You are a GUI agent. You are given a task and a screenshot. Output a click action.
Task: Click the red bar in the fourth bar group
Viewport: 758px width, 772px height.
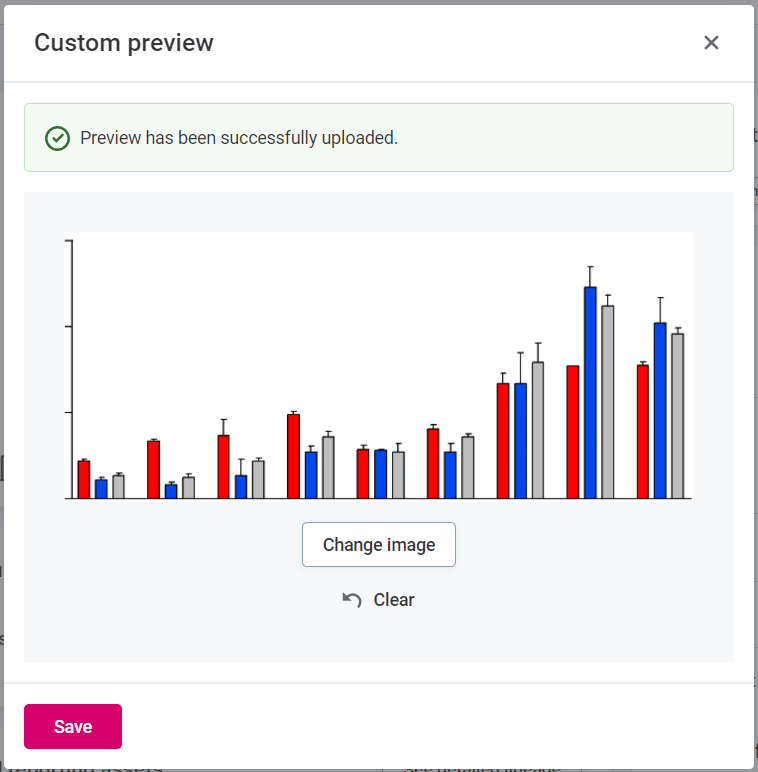tap(293, 456)
